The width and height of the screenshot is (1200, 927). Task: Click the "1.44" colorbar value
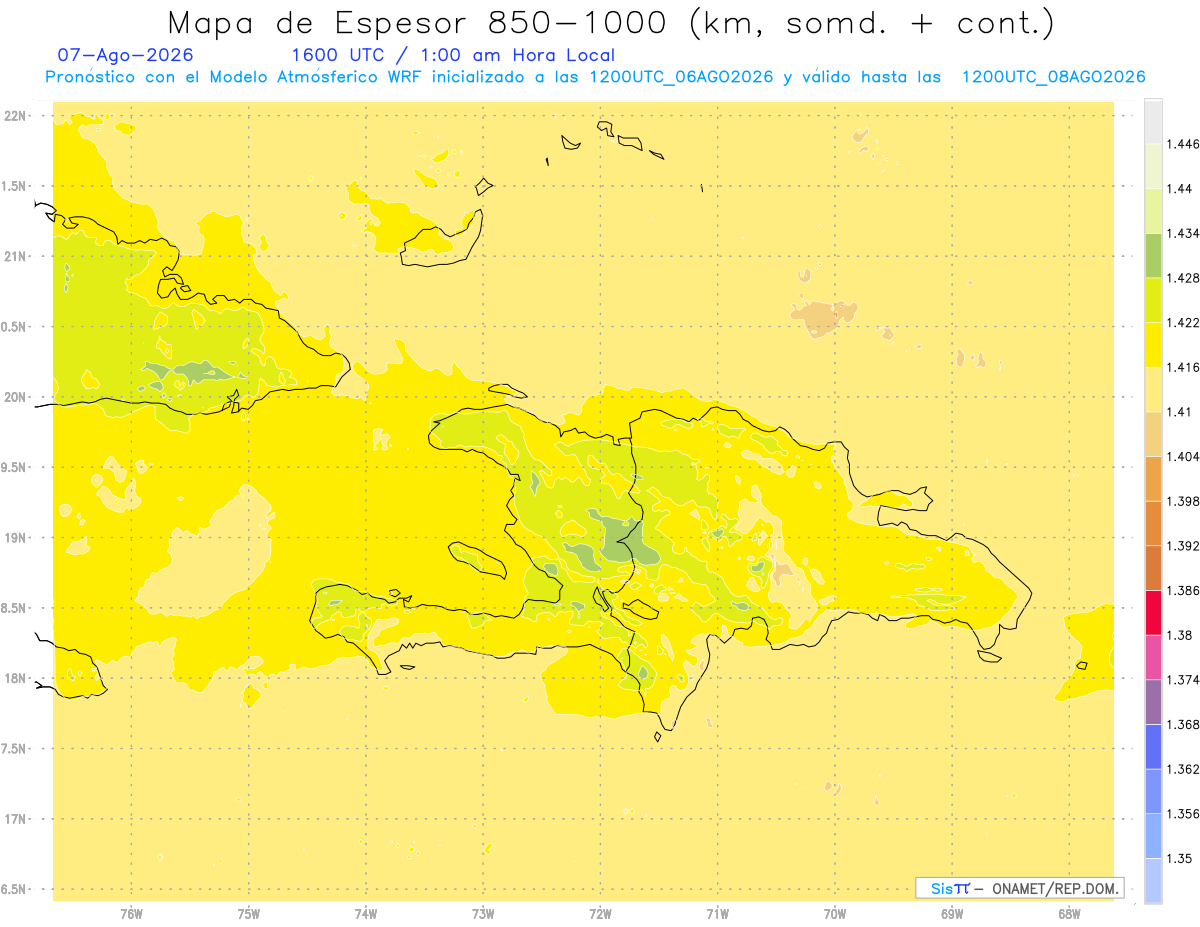tap(1179, 189)
